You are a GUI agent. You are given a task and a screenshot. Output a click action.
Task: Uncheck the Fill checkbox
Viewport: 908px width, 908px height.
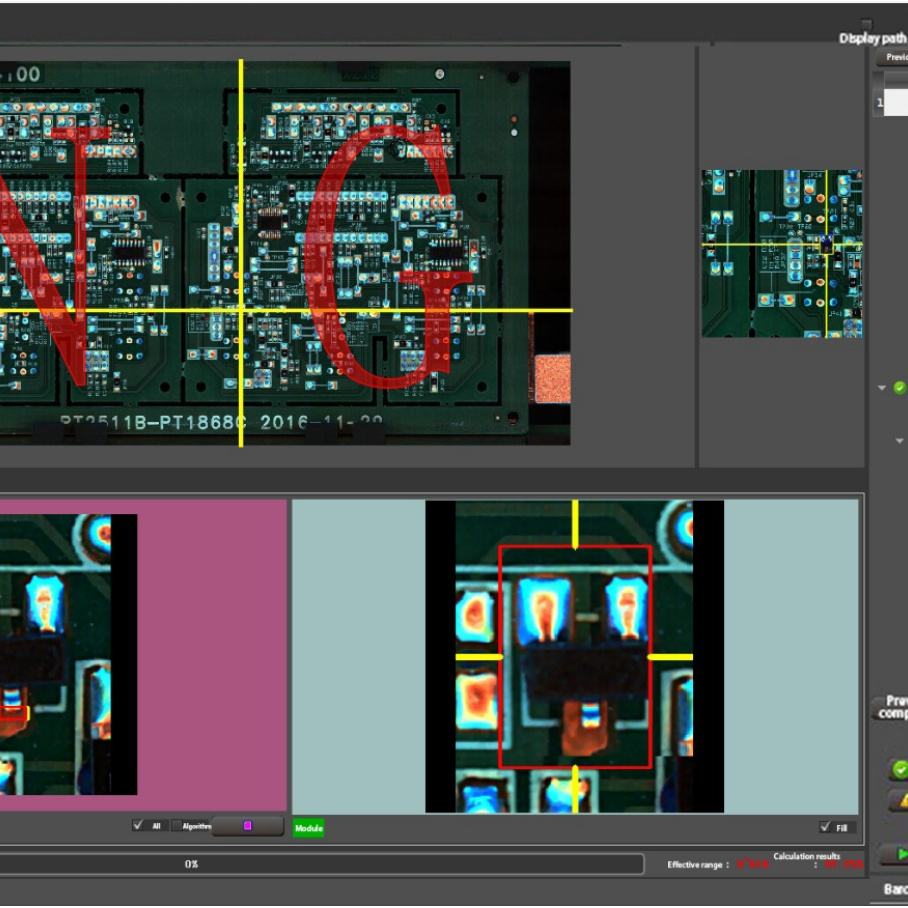(x=824, y=827)
